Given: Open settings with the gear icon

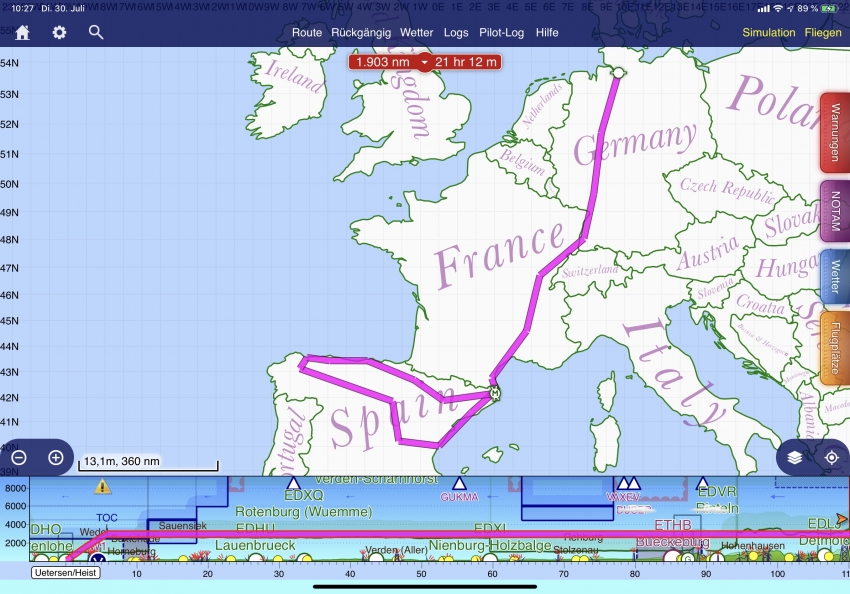Looking at the screenshot, I should [x=59, y=33].
